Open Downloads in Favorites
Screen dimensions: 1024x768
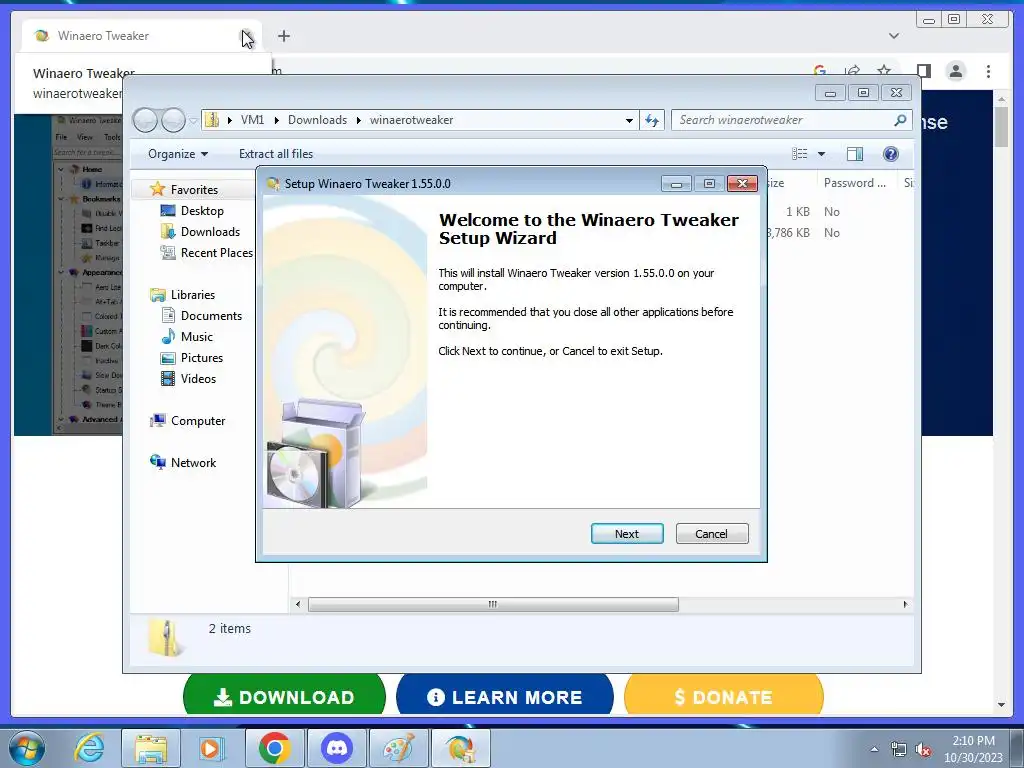click(210, 232)
